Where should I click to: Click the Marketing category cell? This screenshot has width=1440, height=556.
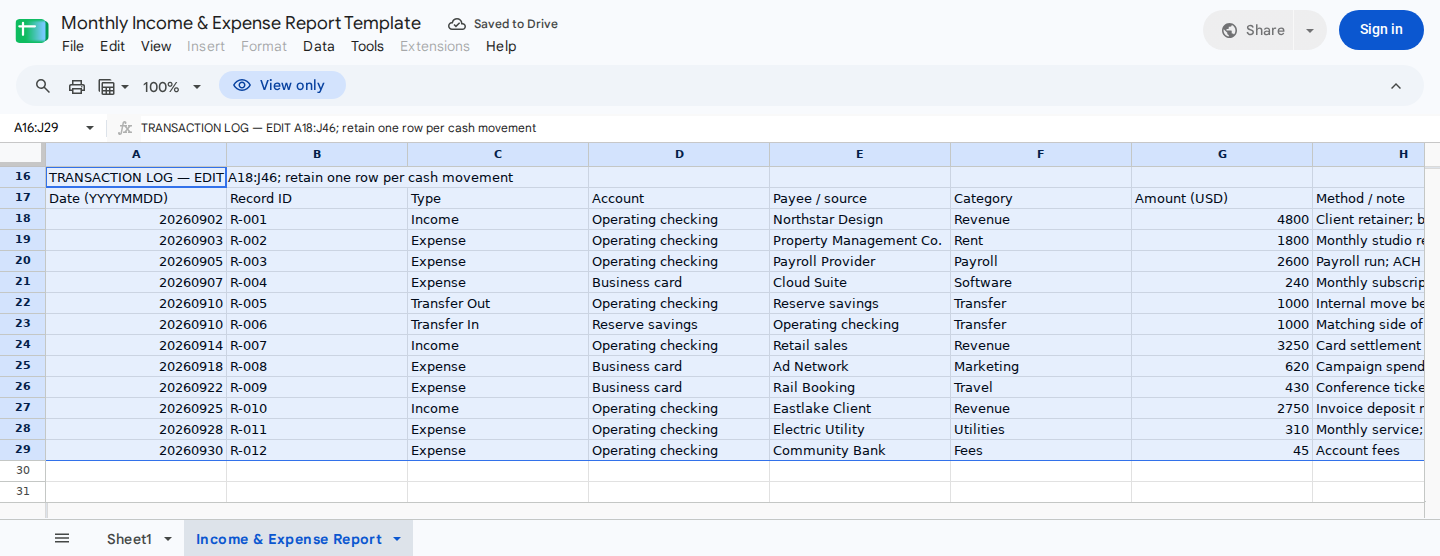coord(1041,366)
